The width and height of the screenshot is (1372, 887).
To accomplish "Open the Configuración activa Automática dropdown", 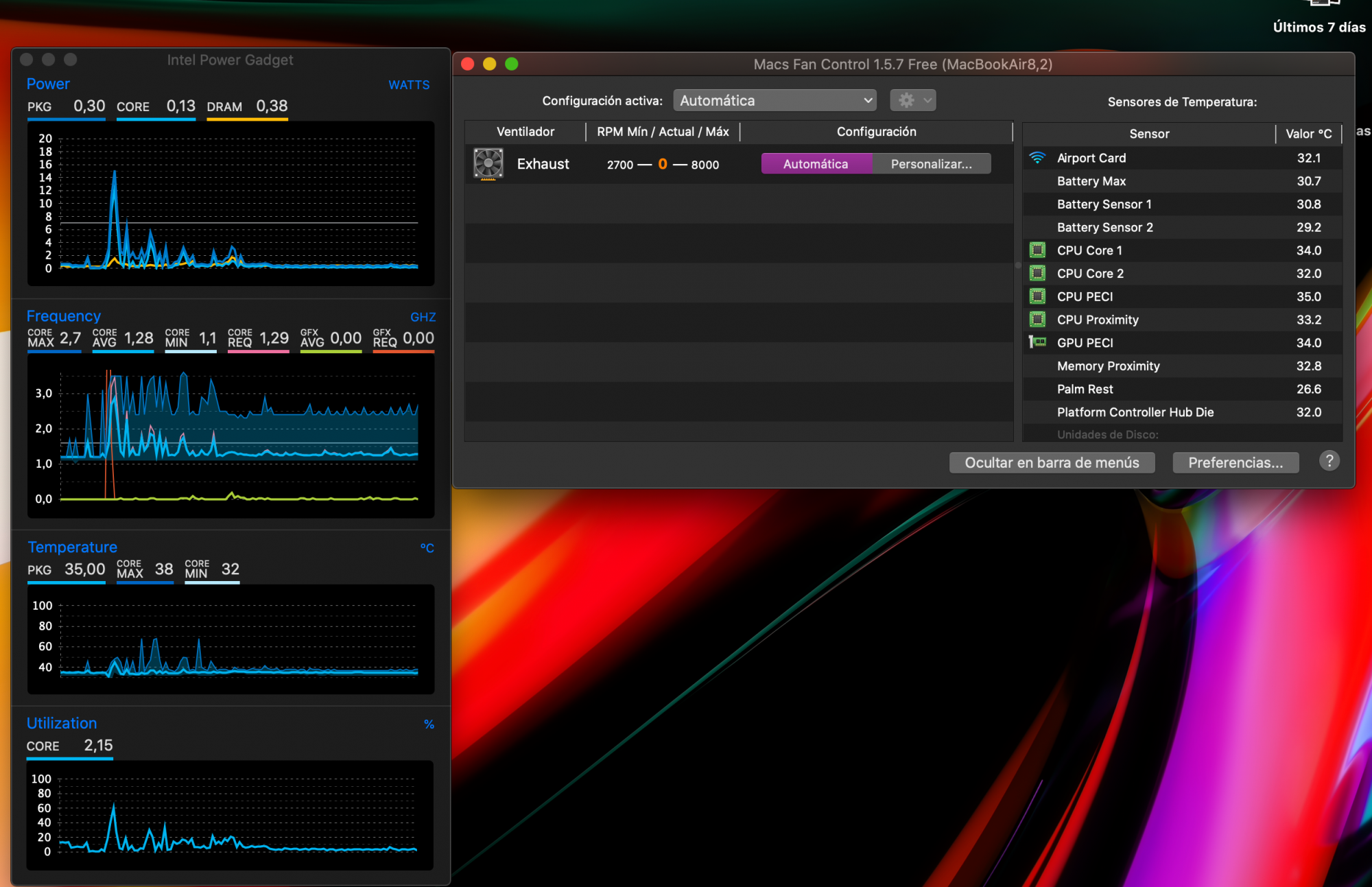I will (774, 100).
